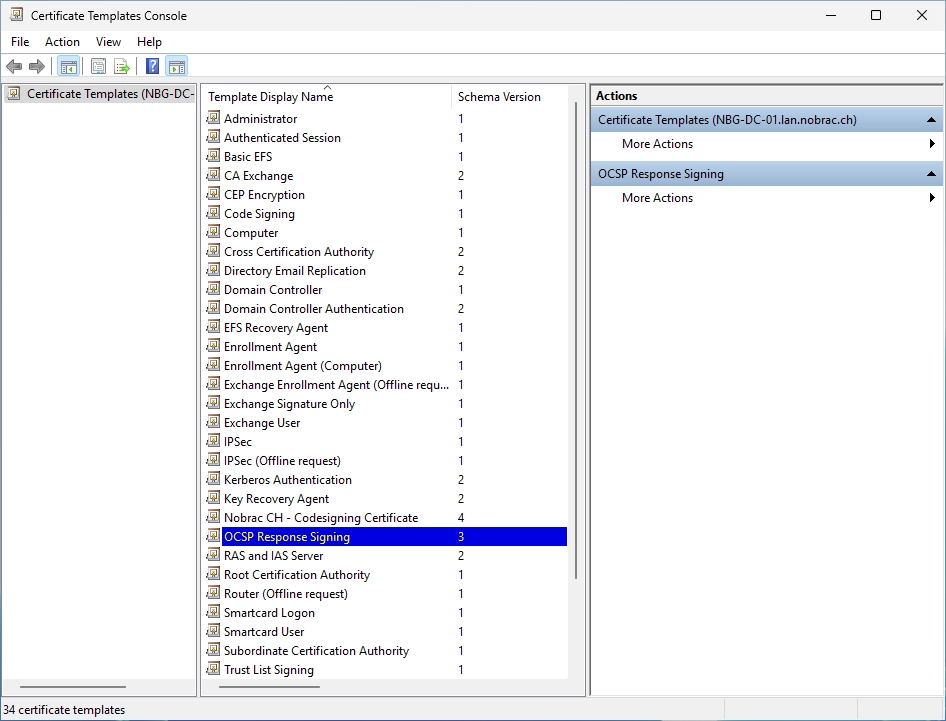Viewport: 946px width, 721px height.
Task: Click the Forward arrow toolbar icon
Action: tap(37, 66)
